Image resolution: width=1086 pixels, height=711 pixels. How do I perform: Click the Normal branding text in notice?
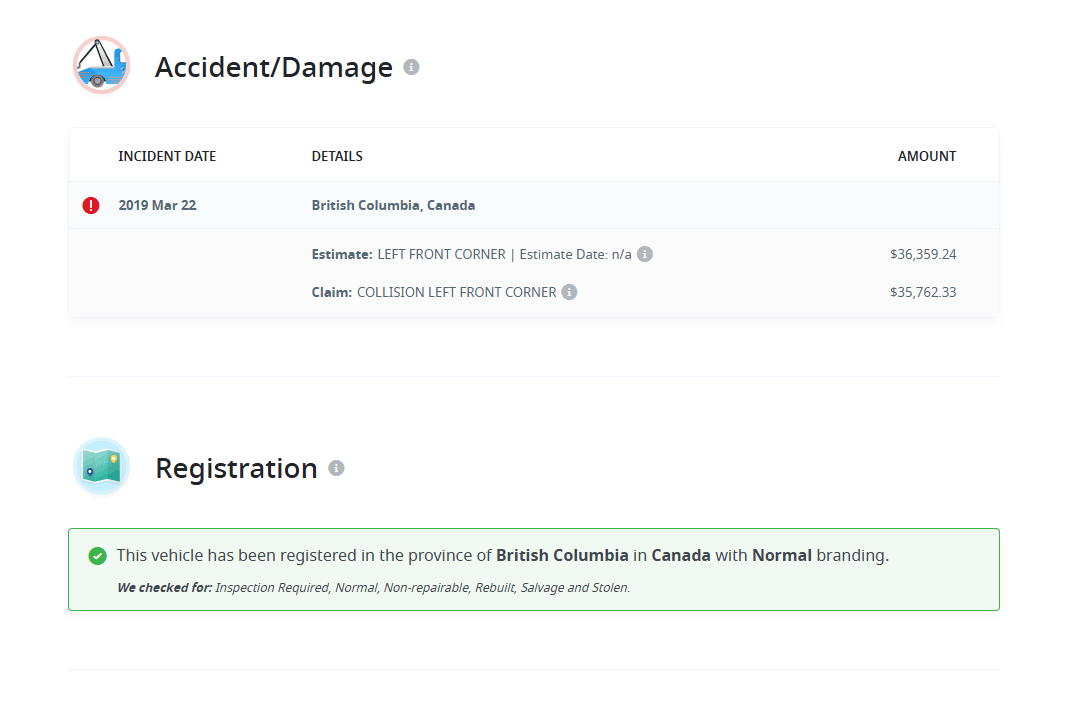(x=781, y=555)
